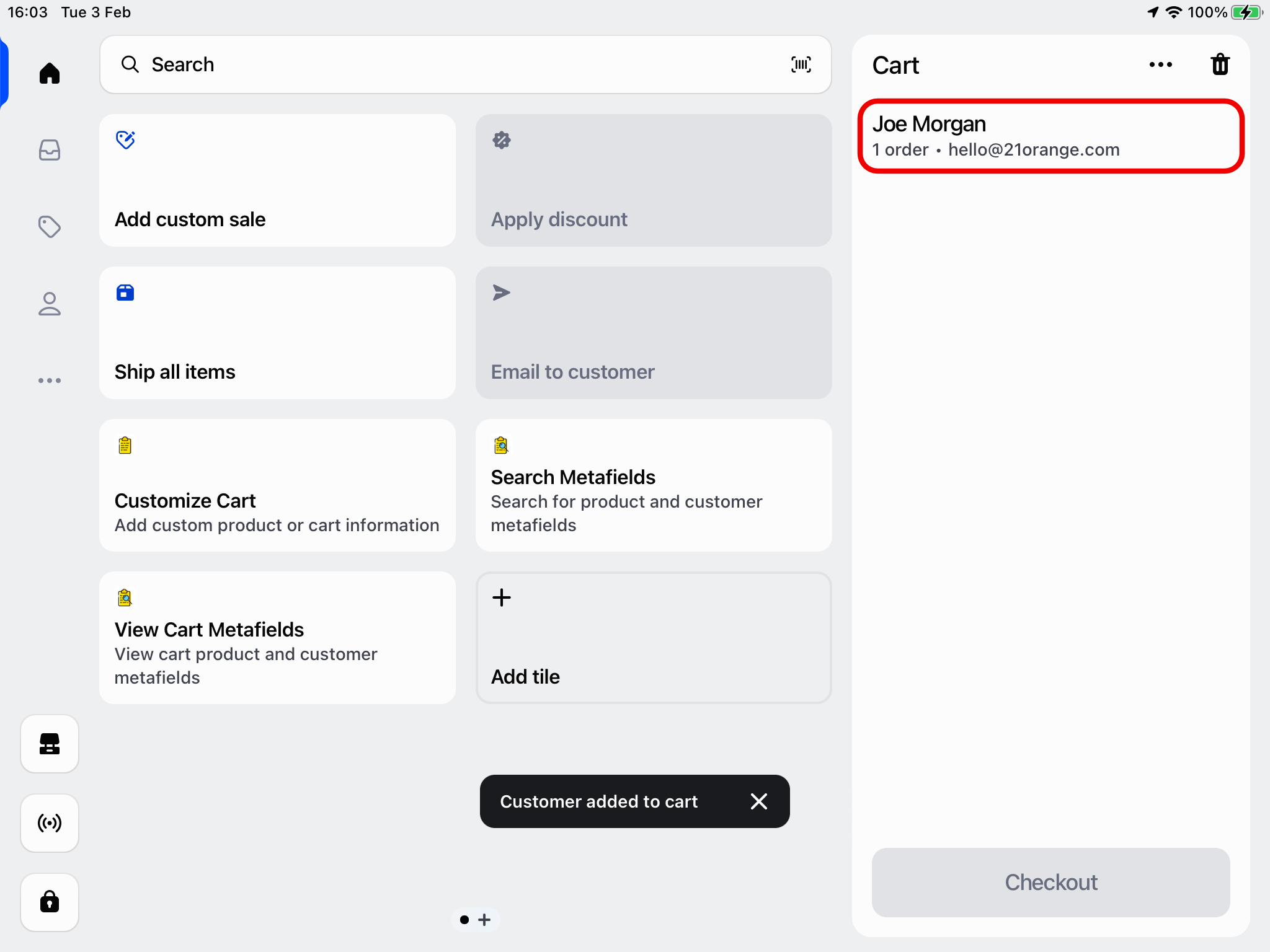Screen dimensions: 1270x952
Task: Tap the Add custom sale tile
Action: (277, 180)
